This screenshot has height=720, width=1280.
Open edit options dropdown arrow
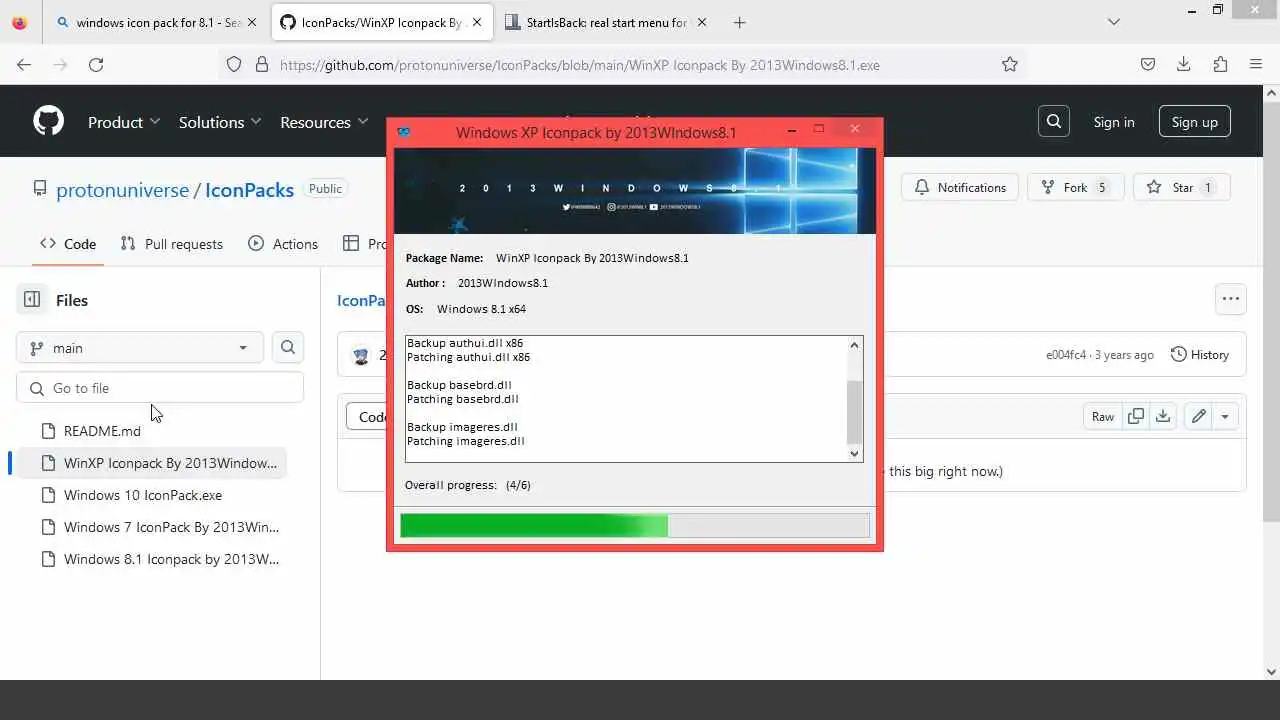click(1225, 416)
